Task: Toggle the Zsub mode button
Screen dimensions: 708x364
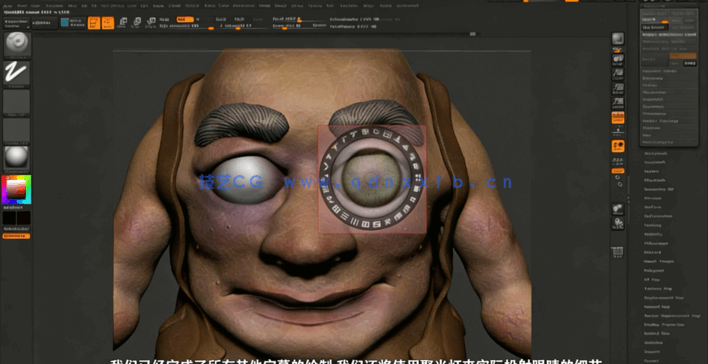Action: 238,19
